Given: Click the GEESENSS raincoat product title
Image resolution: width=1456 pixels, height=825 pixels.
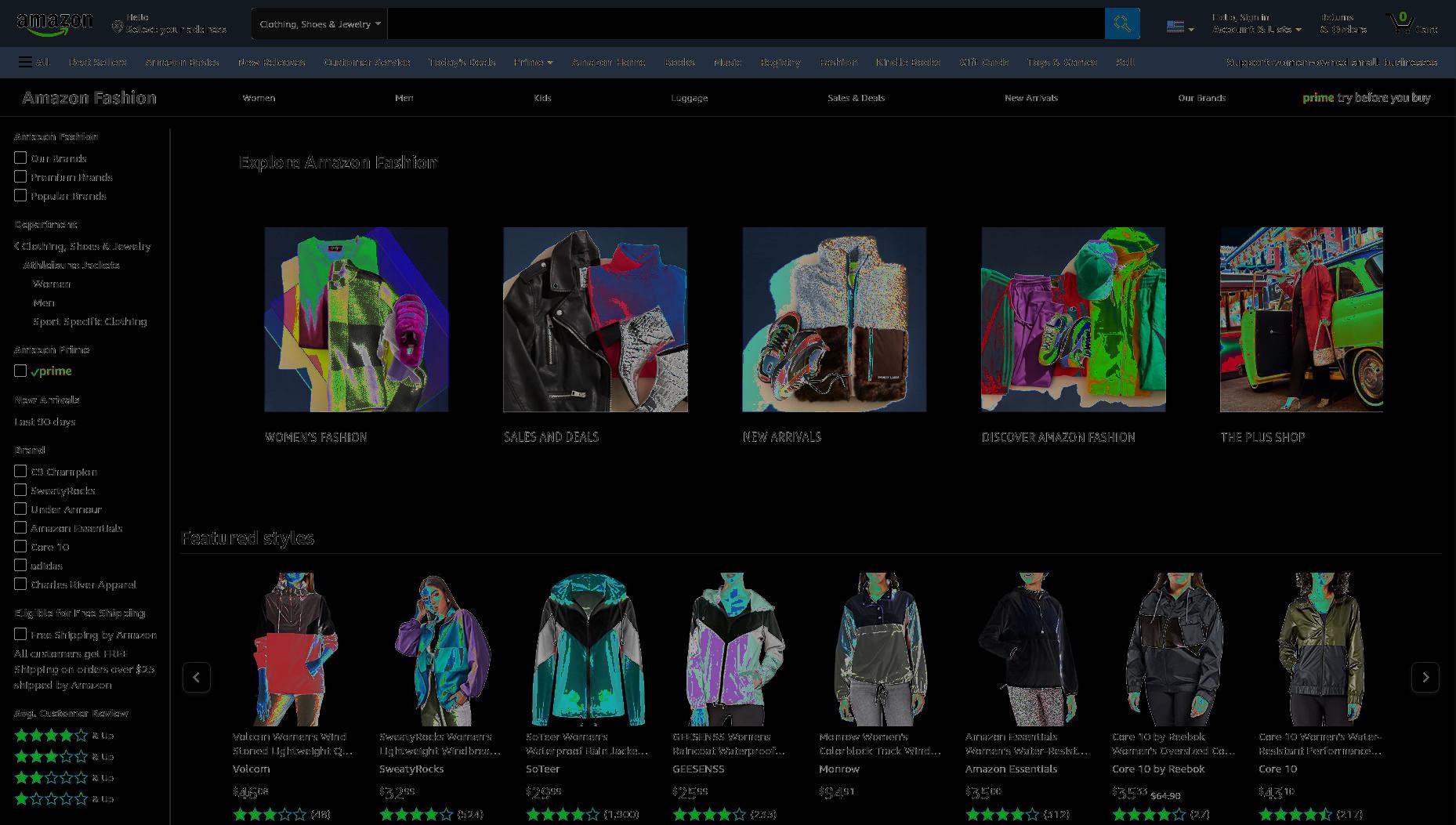Looking at the screenshot, I should click(729, 744).
